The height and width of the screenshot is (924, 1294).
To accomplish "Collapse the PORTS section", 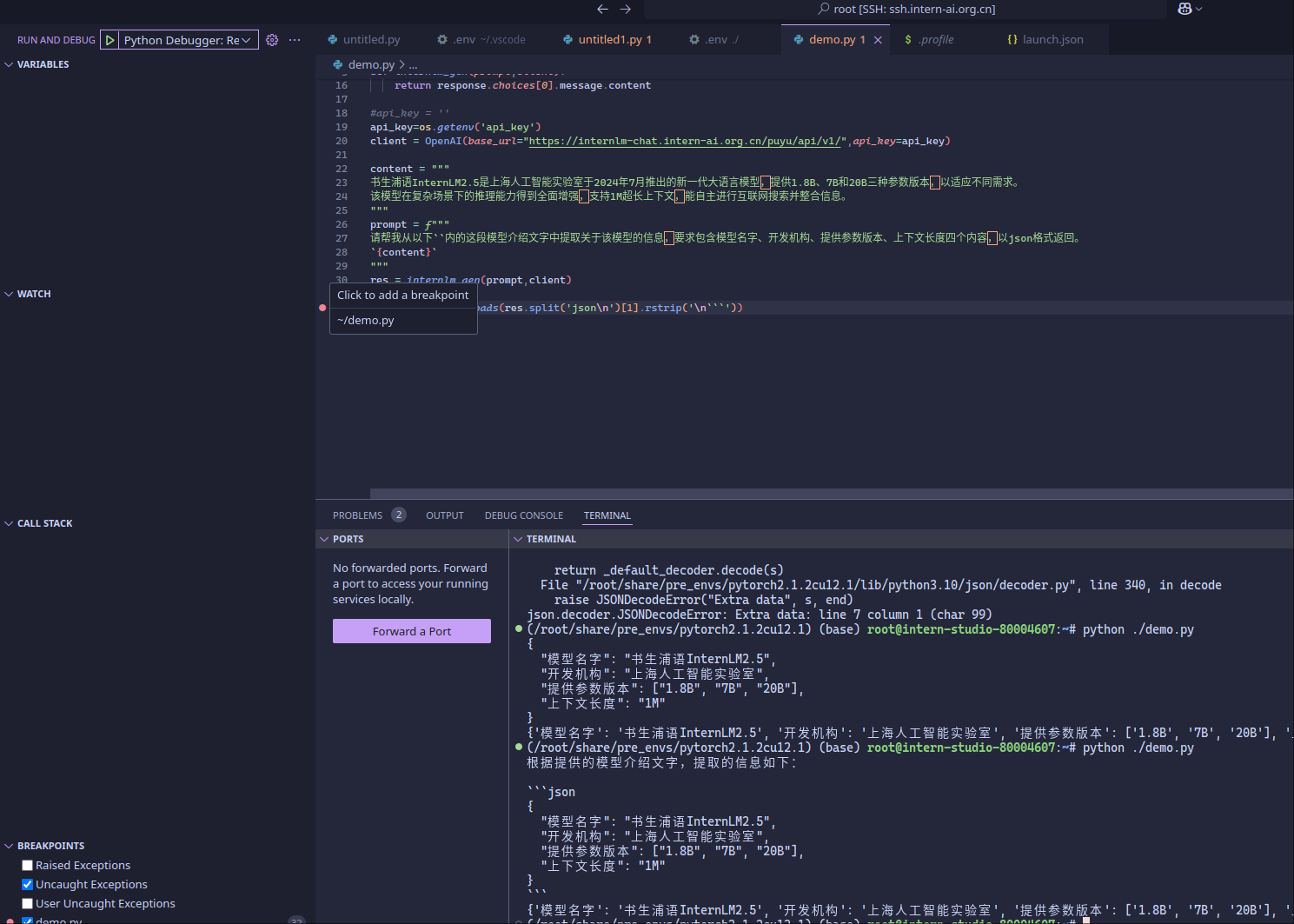I will 348,539.
